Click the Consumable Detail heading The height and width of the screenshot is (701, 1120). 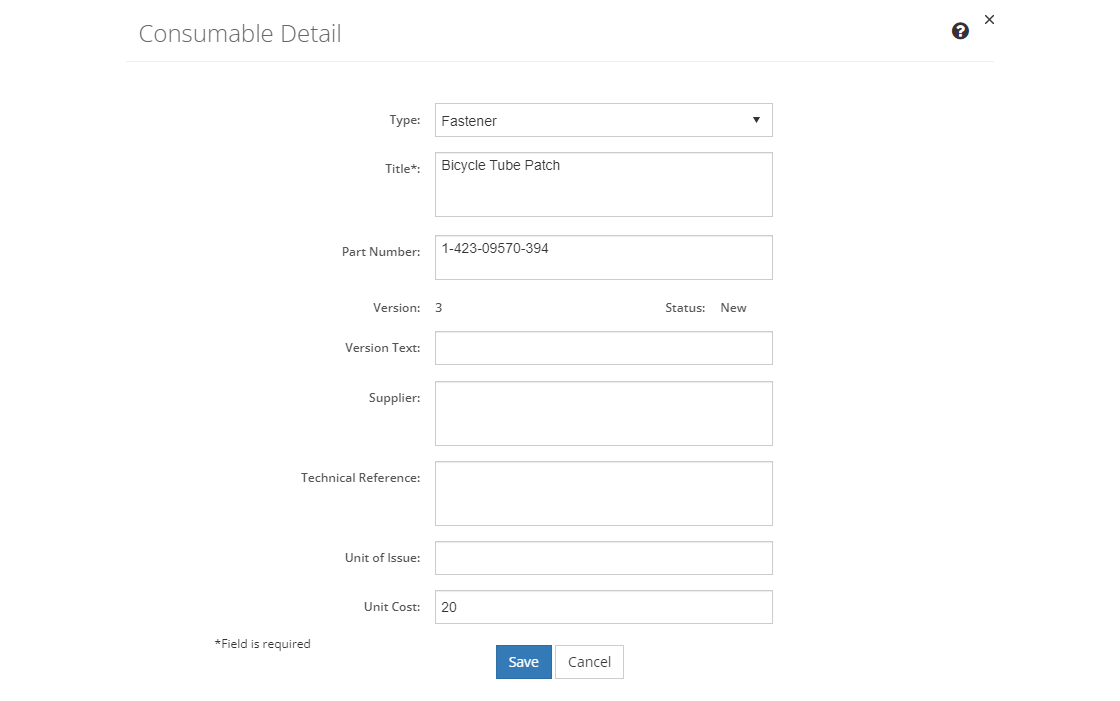[240, 34]
